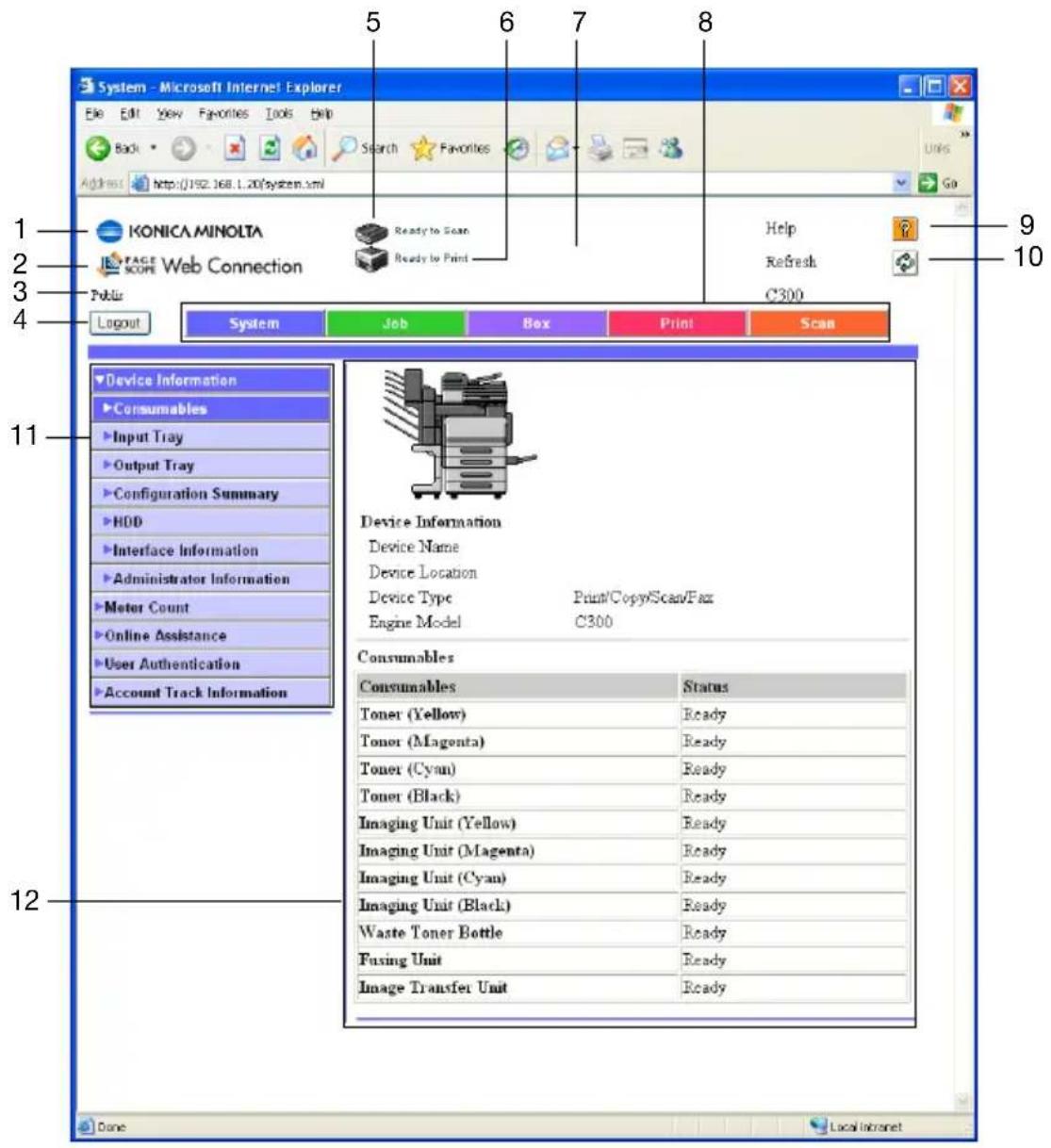Expand Account Track Information menu
This screenshot has width=1051, height=1148.
coord(211,693)
